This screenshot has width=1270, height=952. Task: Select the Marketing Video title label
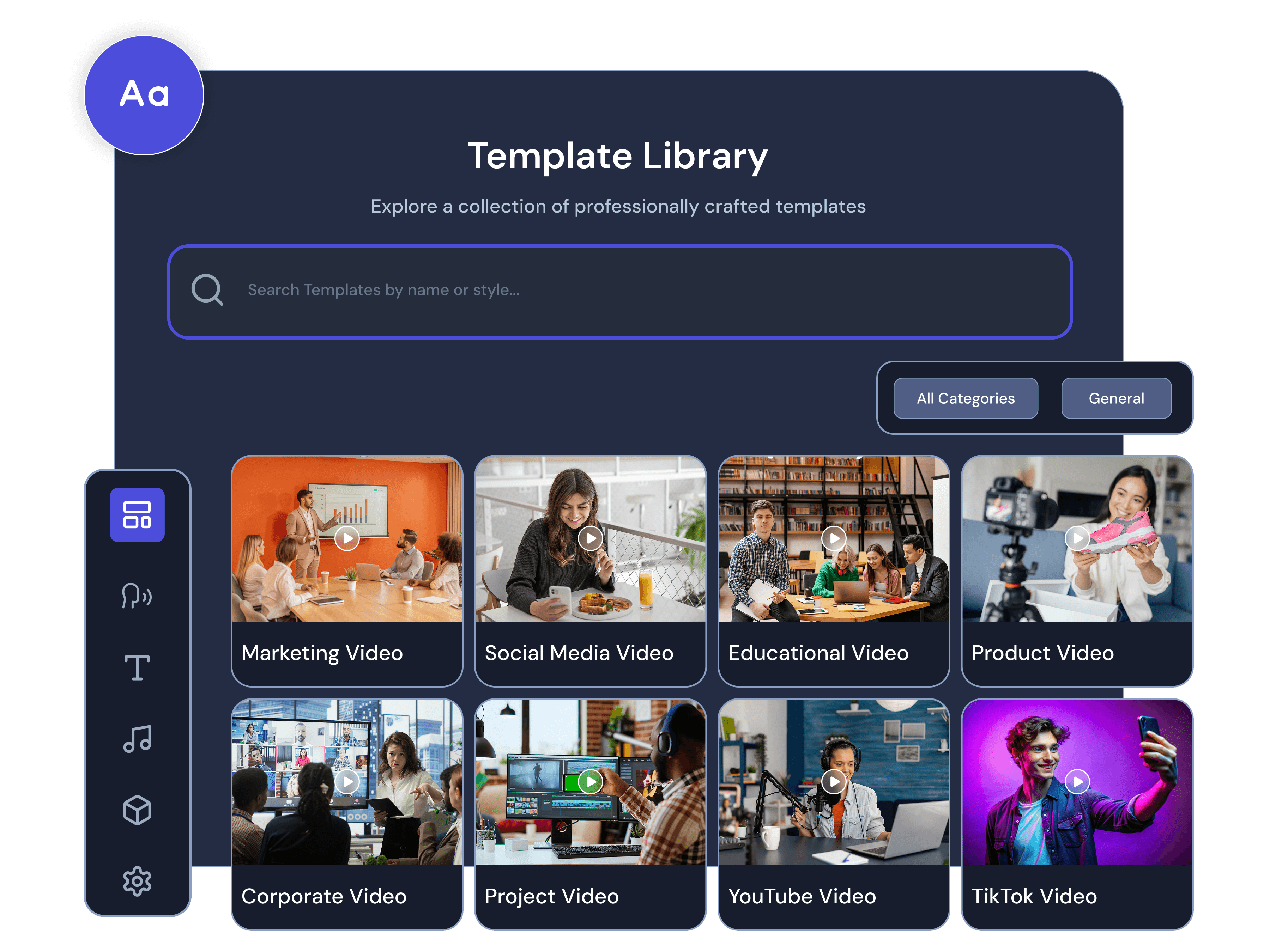coord(322,653)
